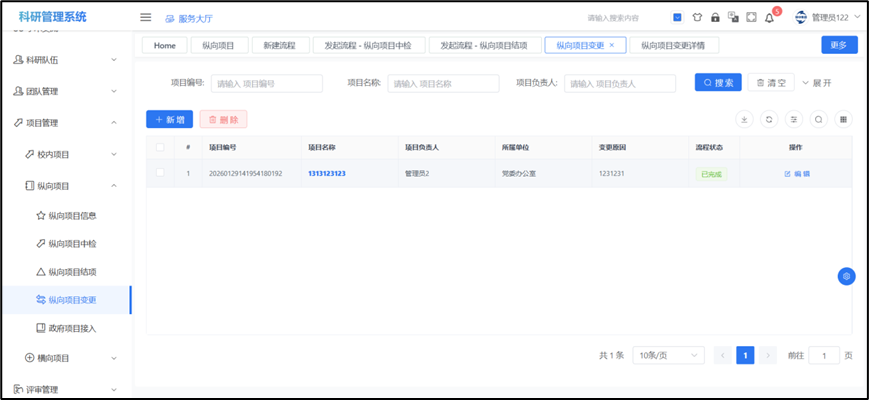Click the blue 新增 button
This screenshot has height=400, width=869.
(169, 120)
